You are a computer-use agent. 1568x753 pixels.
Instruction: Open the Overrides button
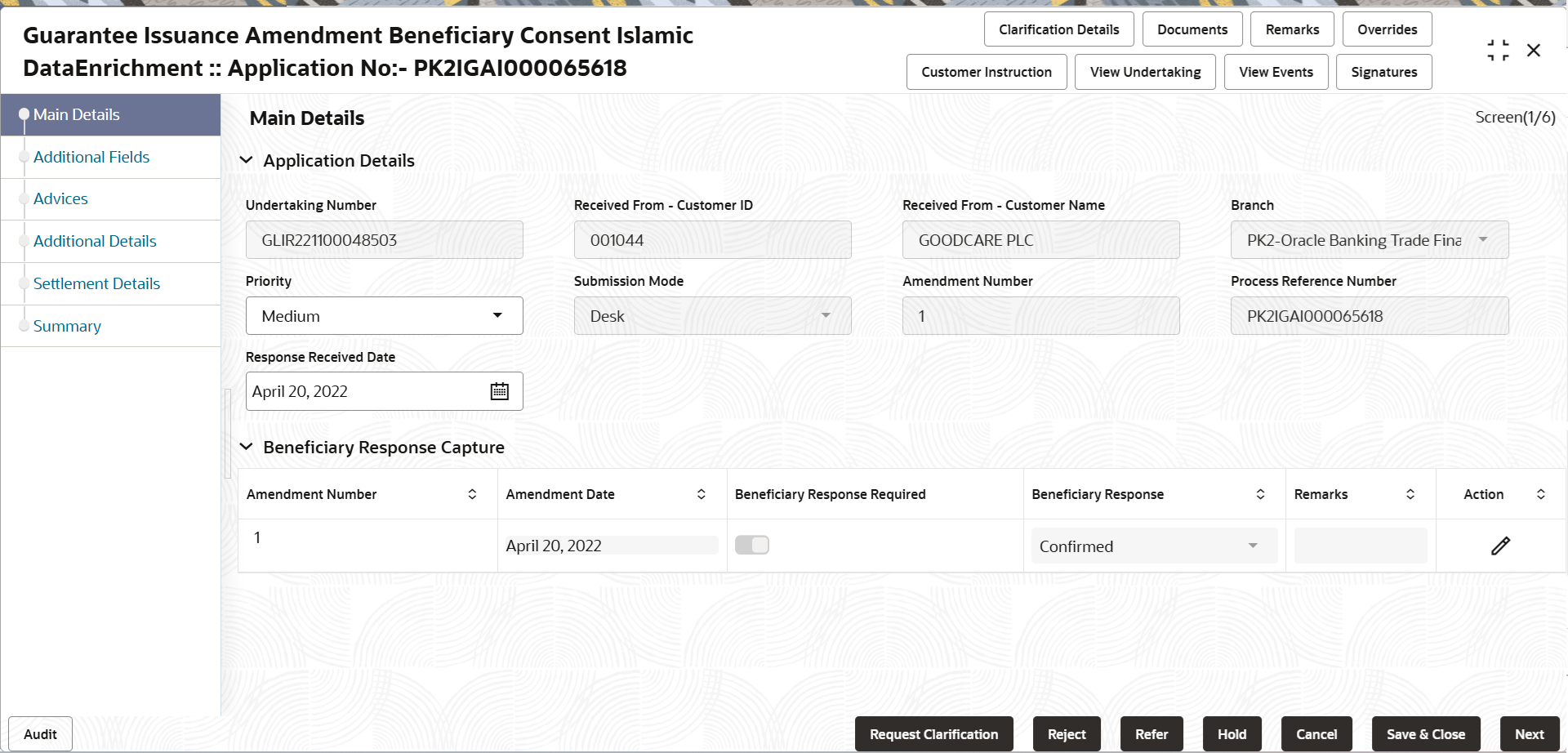tap(1387, 29)
